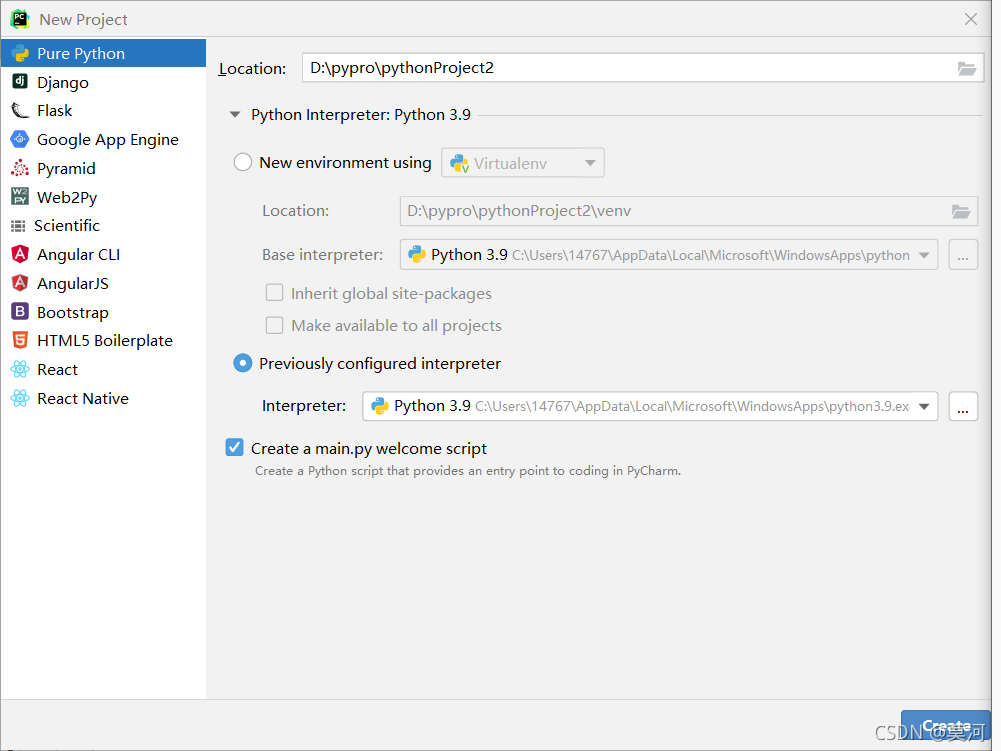The image size is (1001, 751).
Task: Click the Pure Python icon in the project list
Action: click(20, 54)
